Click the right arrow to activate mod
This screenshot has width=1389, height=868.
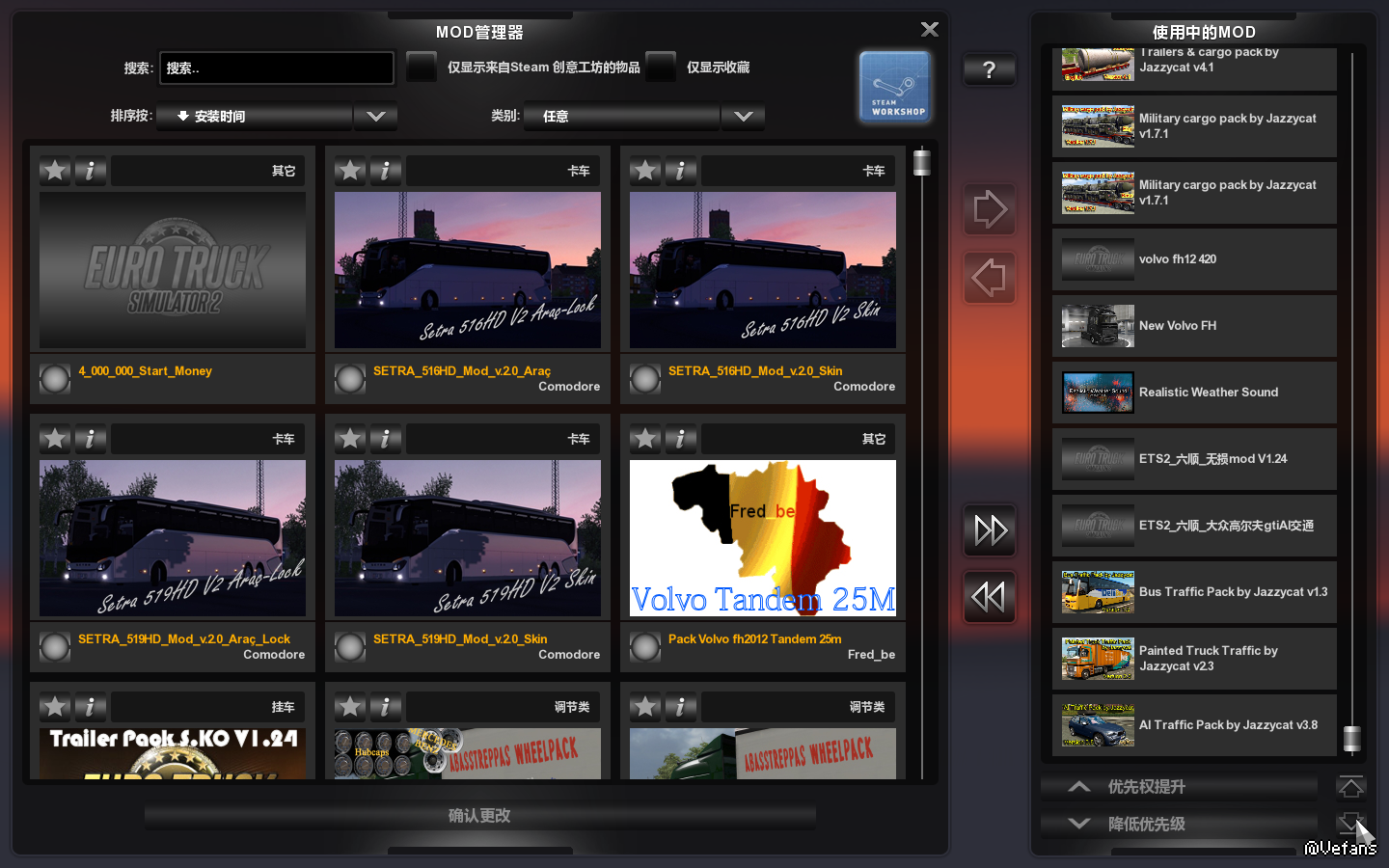click(989, 209)
